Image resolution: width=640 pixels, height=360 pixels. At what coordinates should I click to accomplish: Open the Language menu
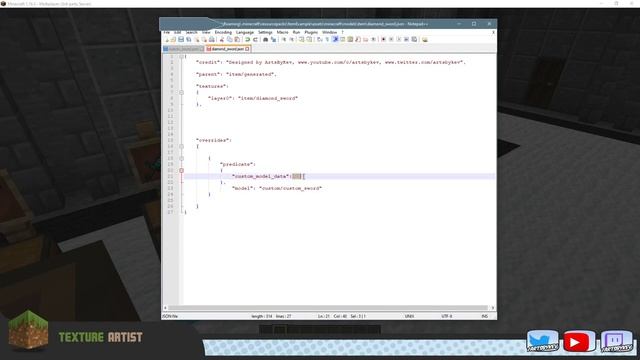[245, 32]
